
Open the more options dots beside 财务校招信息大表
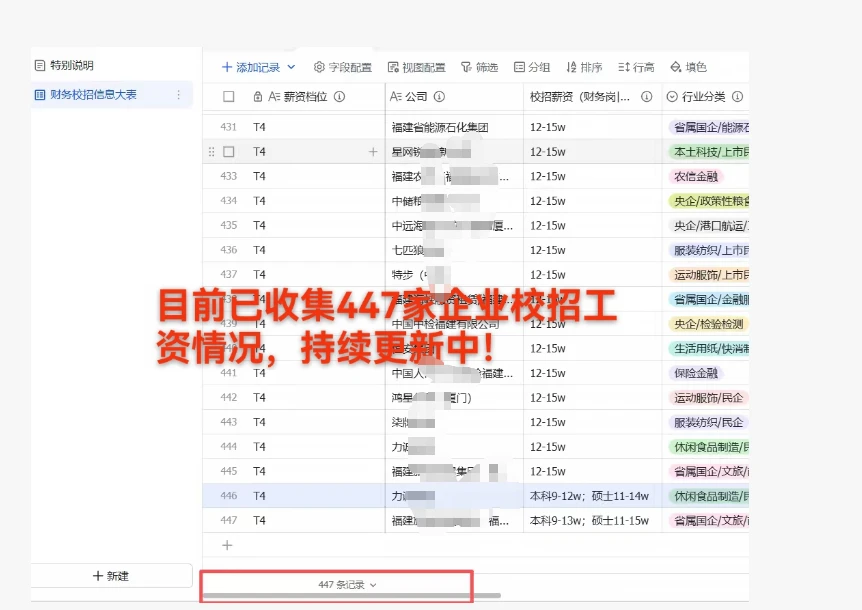coord(179,95)
